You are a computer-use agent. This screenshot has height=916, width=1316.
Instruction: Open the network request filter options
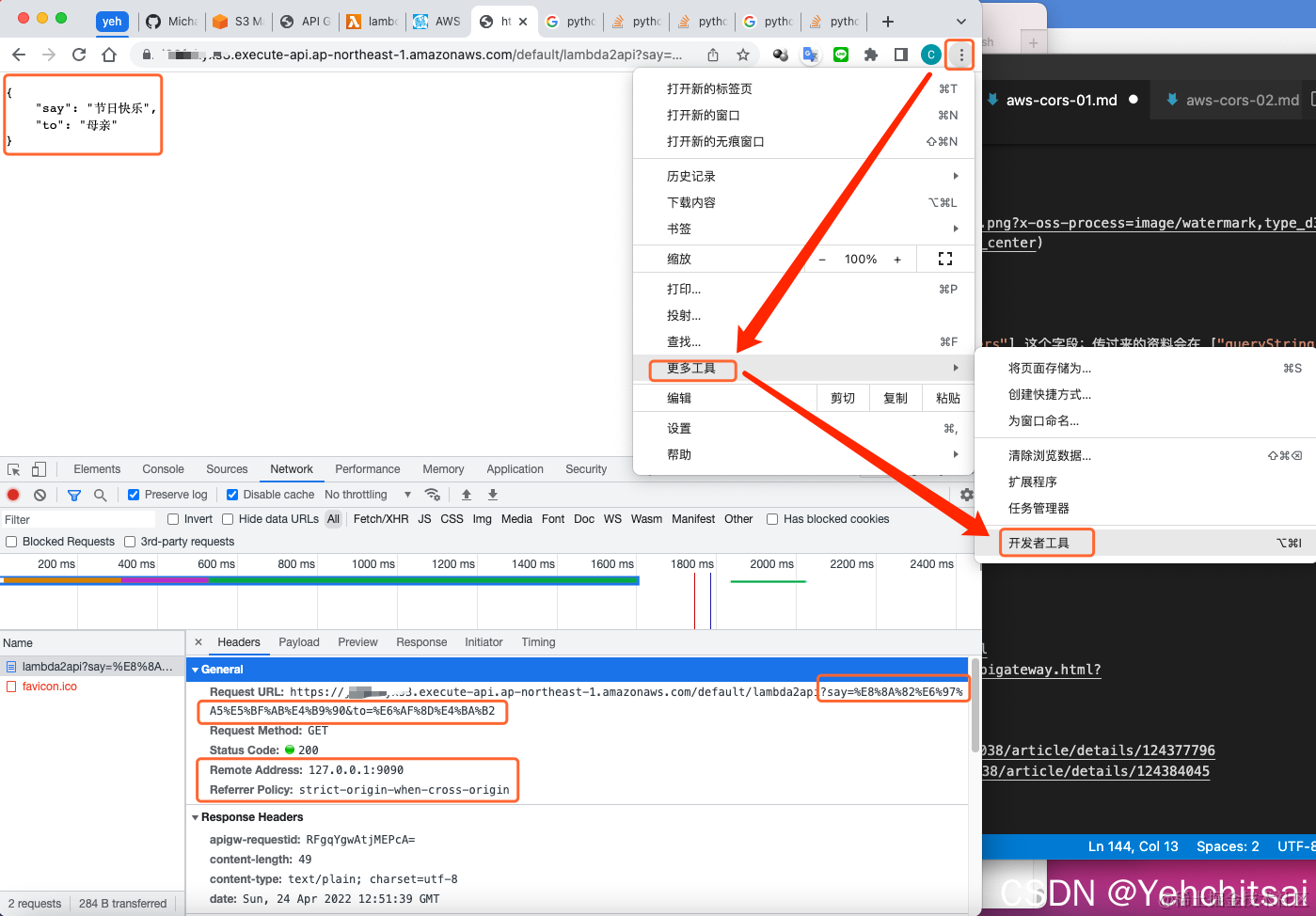[74, 495]
